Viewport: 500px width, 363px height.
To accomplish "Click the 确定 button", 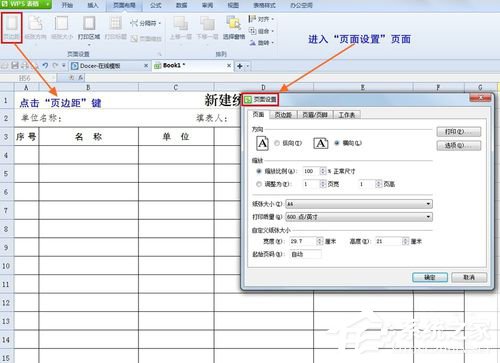I will point(430,277).
